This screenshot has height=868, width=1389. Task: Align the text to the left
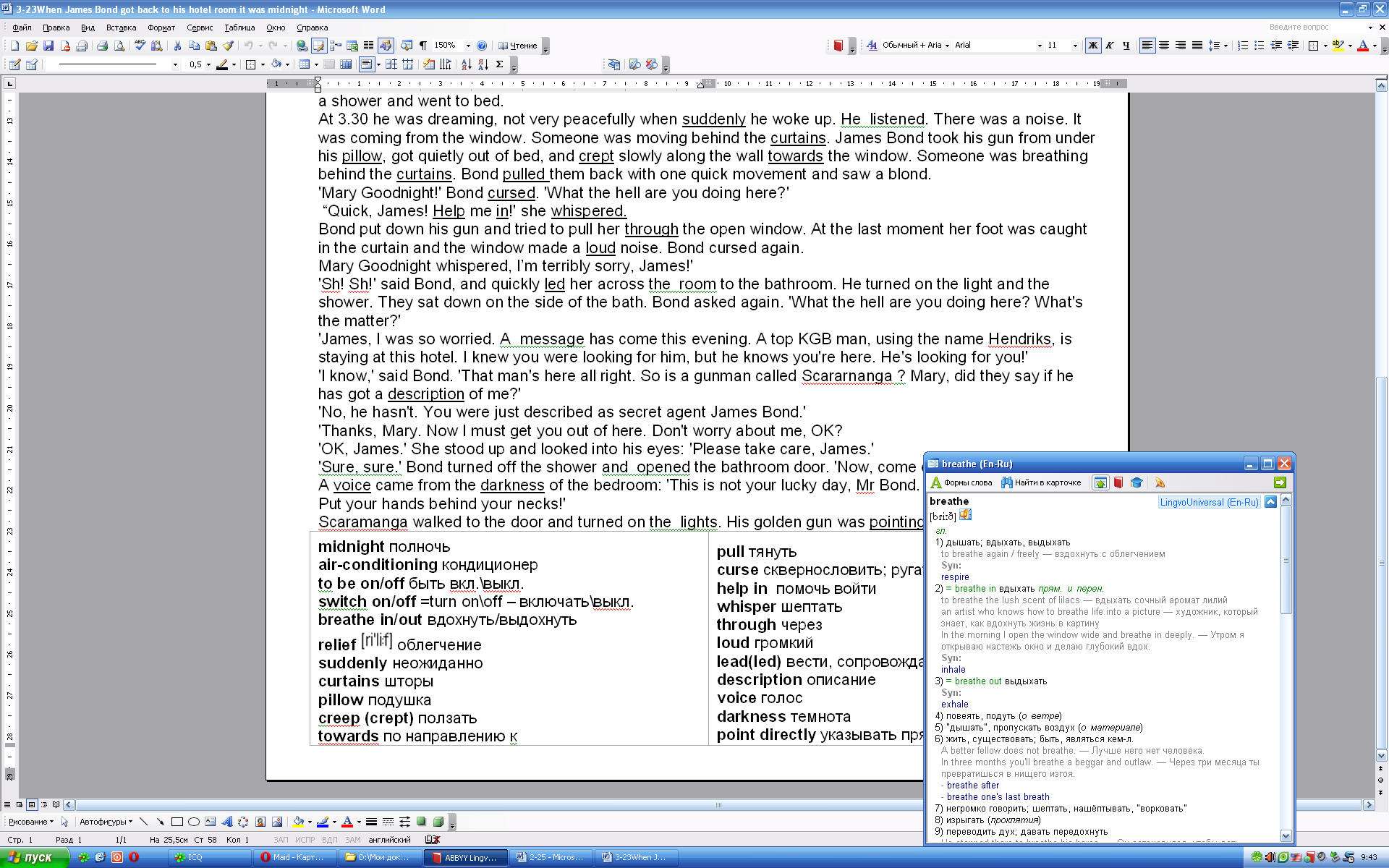pos(1147,45)
